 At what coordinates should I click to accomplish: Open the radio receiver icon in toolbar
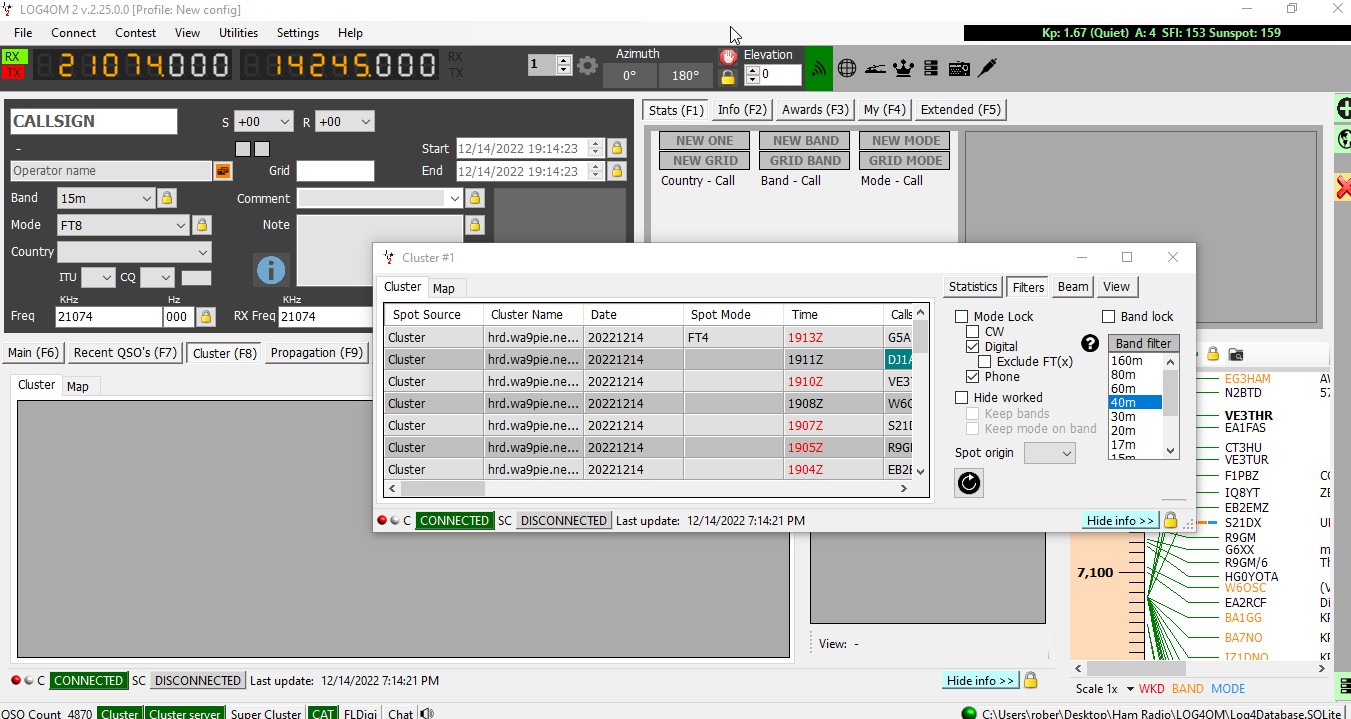click(959, 68)
